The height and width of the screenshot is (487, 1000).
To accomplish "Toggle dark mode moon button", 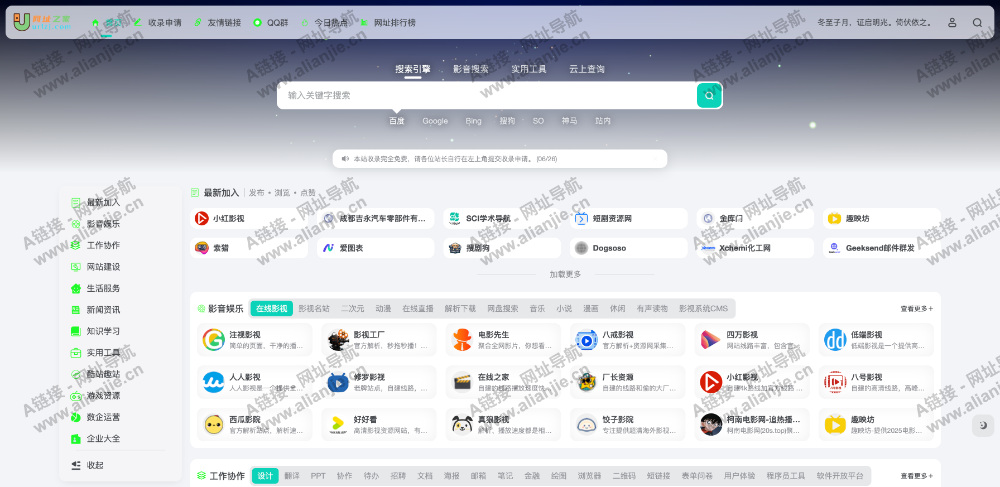I will point(983,425).
